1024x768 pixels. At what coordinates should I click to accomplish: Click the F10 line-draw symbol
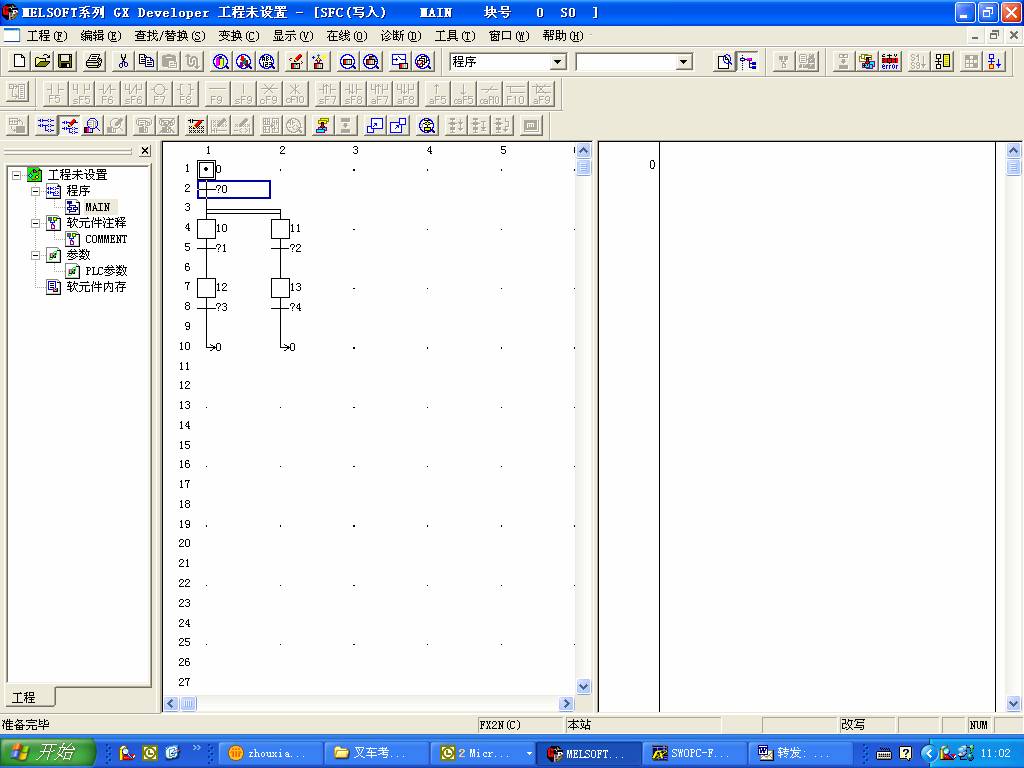[x=515, y=93]
